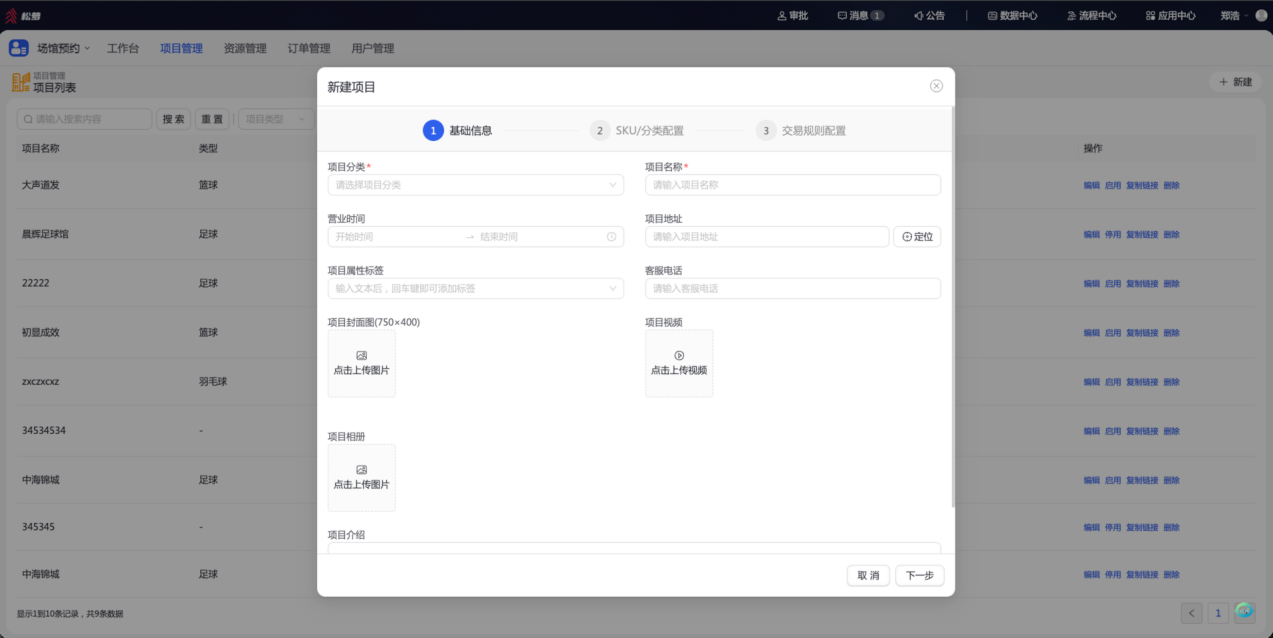Open 数据中心 from the top bar
This screenshot has height=638, width=1273.
(1012, 16)
